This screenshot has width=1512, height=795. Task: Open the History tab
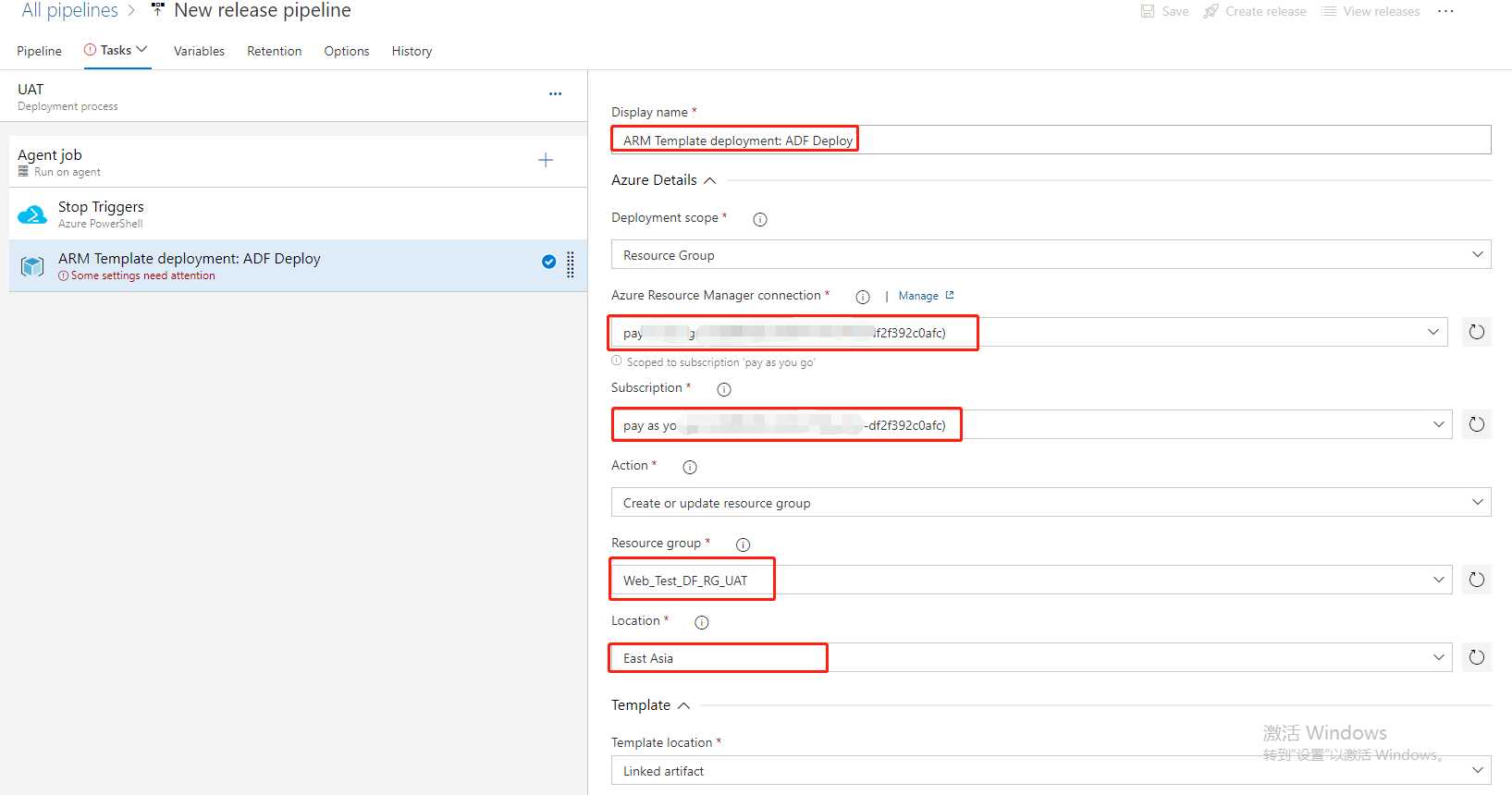(412, 51)
